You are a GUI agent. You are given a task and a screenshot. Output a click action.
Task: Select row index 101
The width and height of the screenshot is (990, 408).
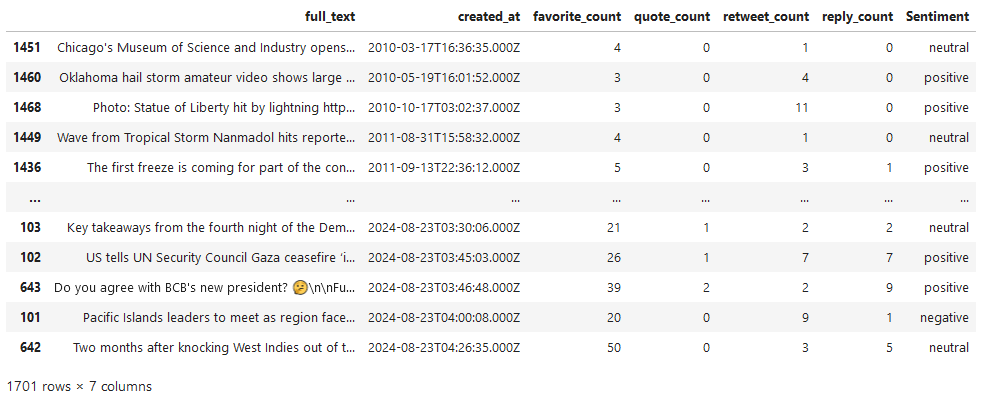30,318
